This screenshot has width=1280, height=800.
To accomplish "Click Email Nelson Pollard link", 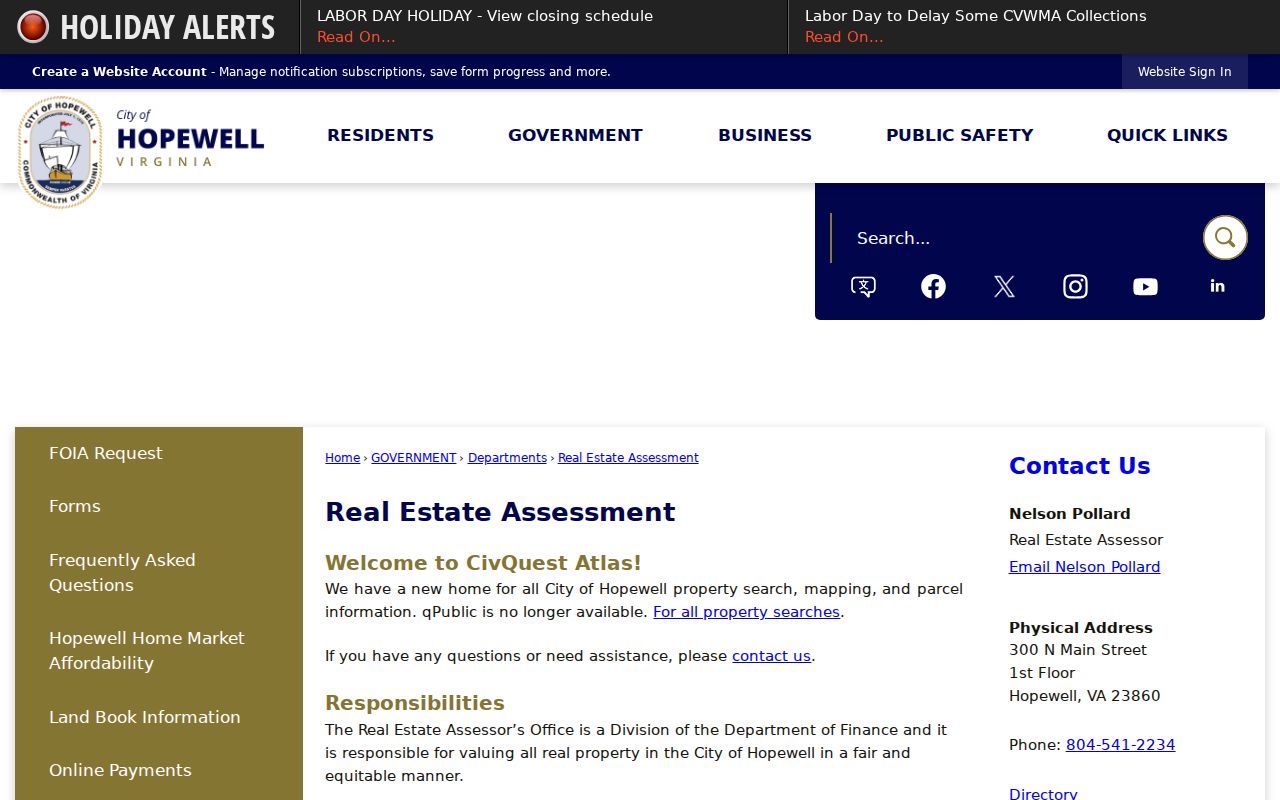I will pyautogui.click(x=1084, y=567).
